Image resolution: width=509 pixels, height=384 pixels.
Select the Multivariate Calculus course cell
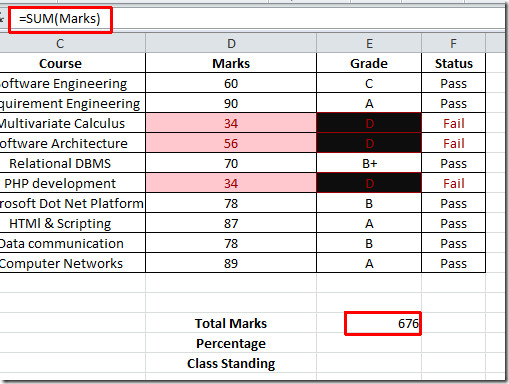click(73, 123)
